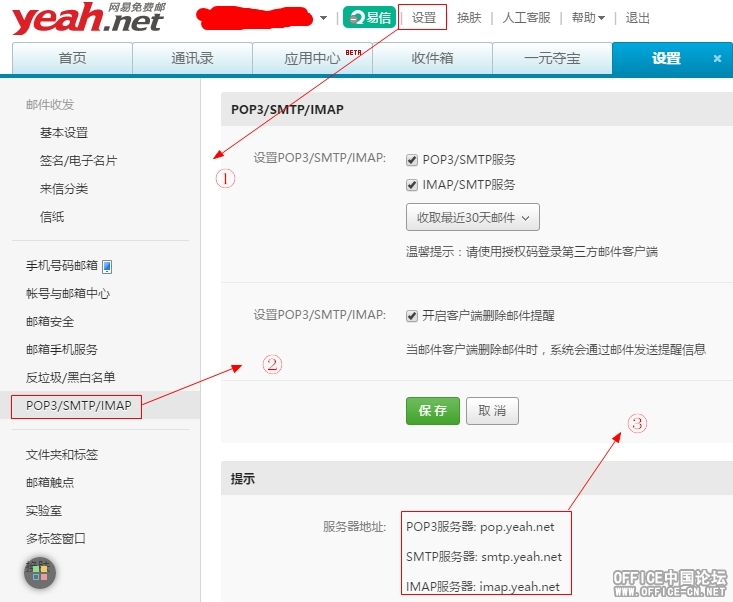Image resolution: width=733 pixels, height=602 pixels.
Task: Click the 邮件收发 section heading
Action: click(50, 105)
